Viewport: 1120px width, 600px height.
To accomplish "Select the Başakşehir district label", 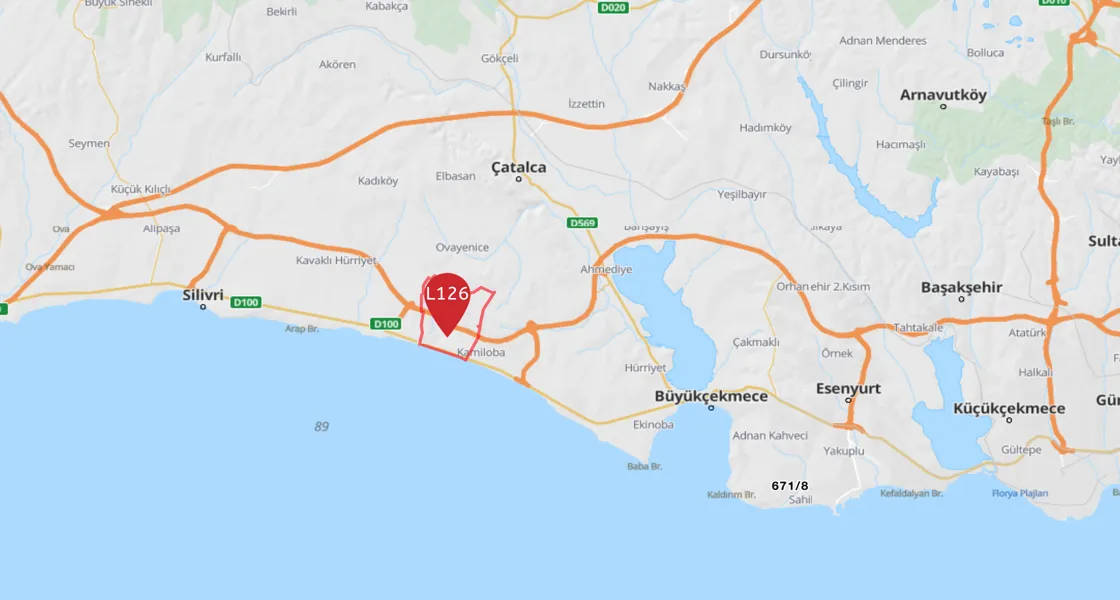I will 961,287.
